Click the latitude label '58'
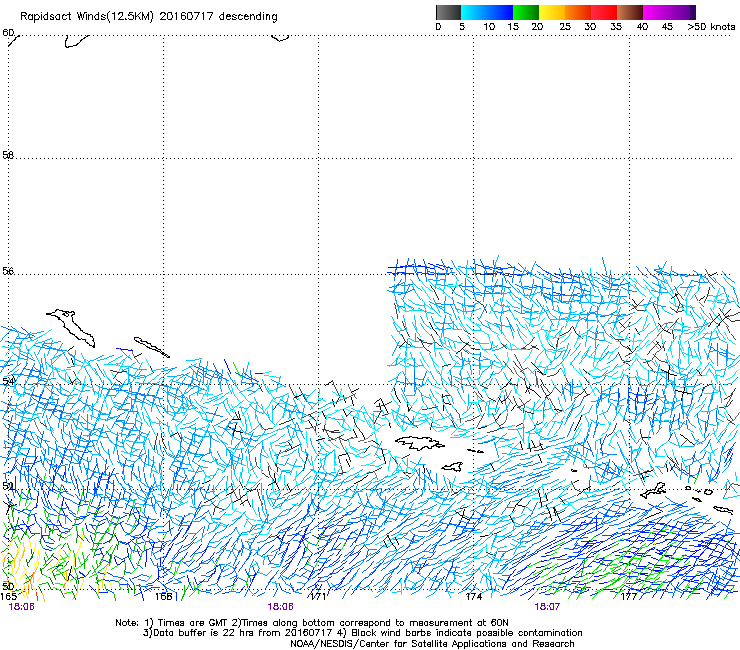Image resolution: width=740 pixels, height=650 pixels. tap(8, 155)
